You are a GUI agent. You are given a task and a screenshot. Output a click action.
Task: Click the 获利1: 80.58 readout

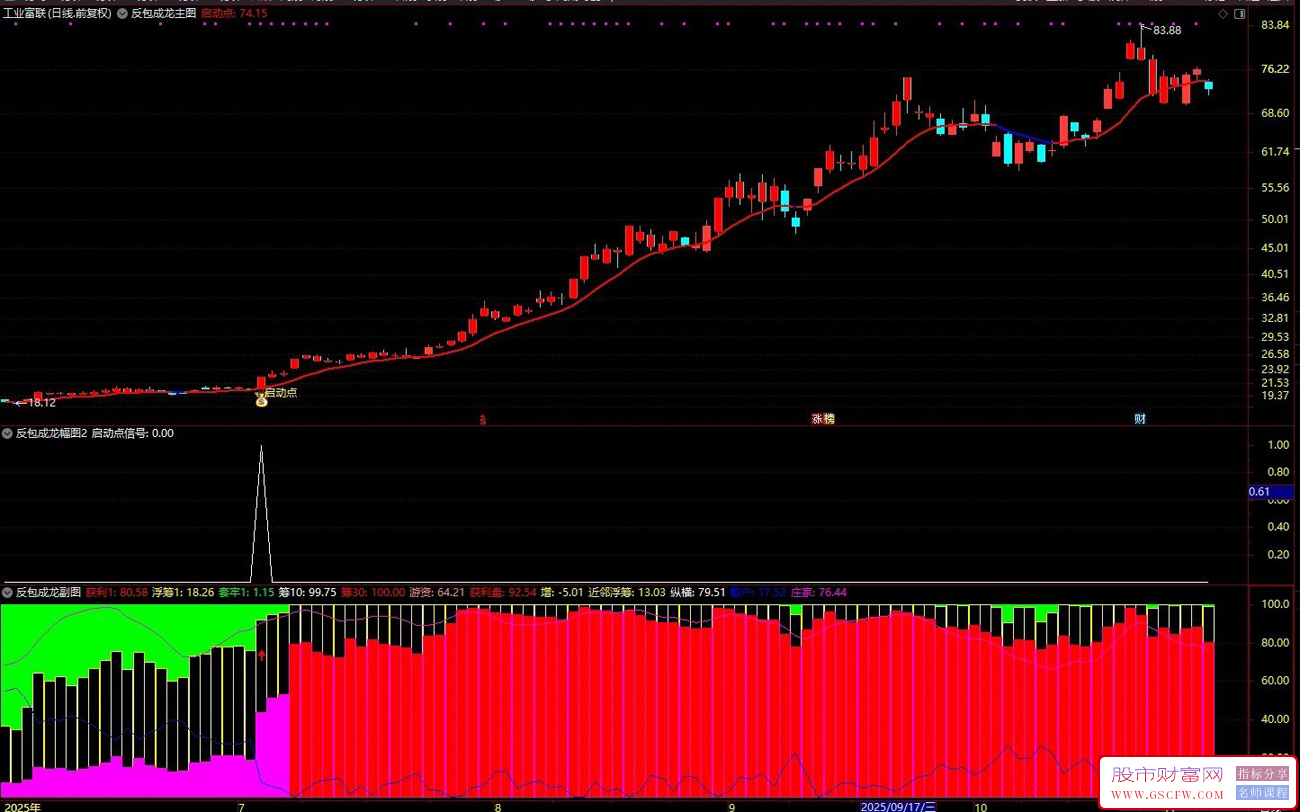[116, 593]
